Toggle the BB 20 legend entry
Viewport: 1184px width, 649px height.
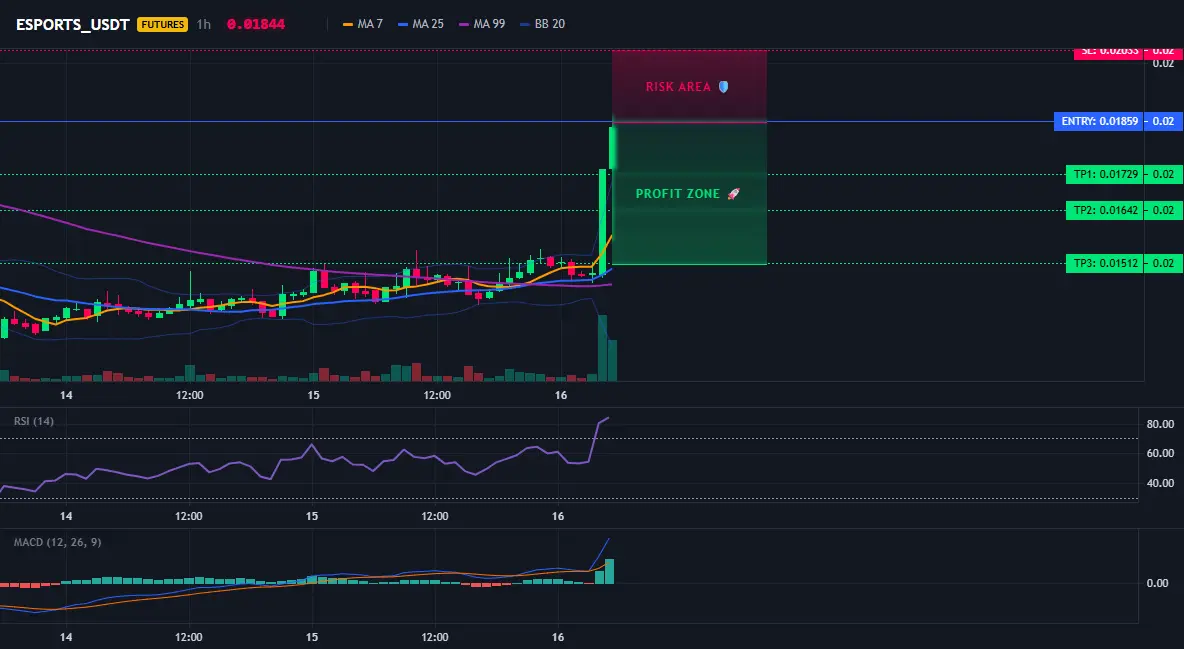pos(542,24)
